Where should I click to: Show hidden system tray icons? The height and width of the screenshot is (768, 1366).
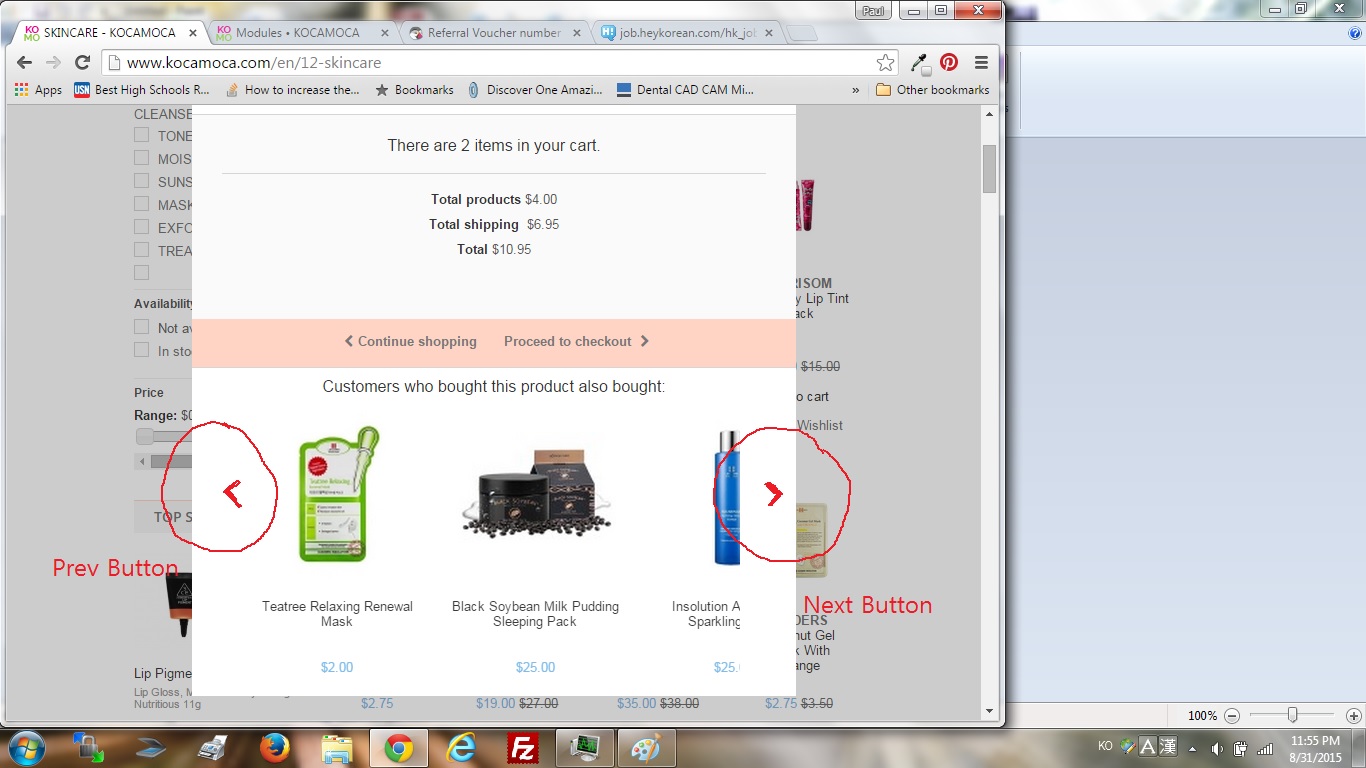(1192, 748)
